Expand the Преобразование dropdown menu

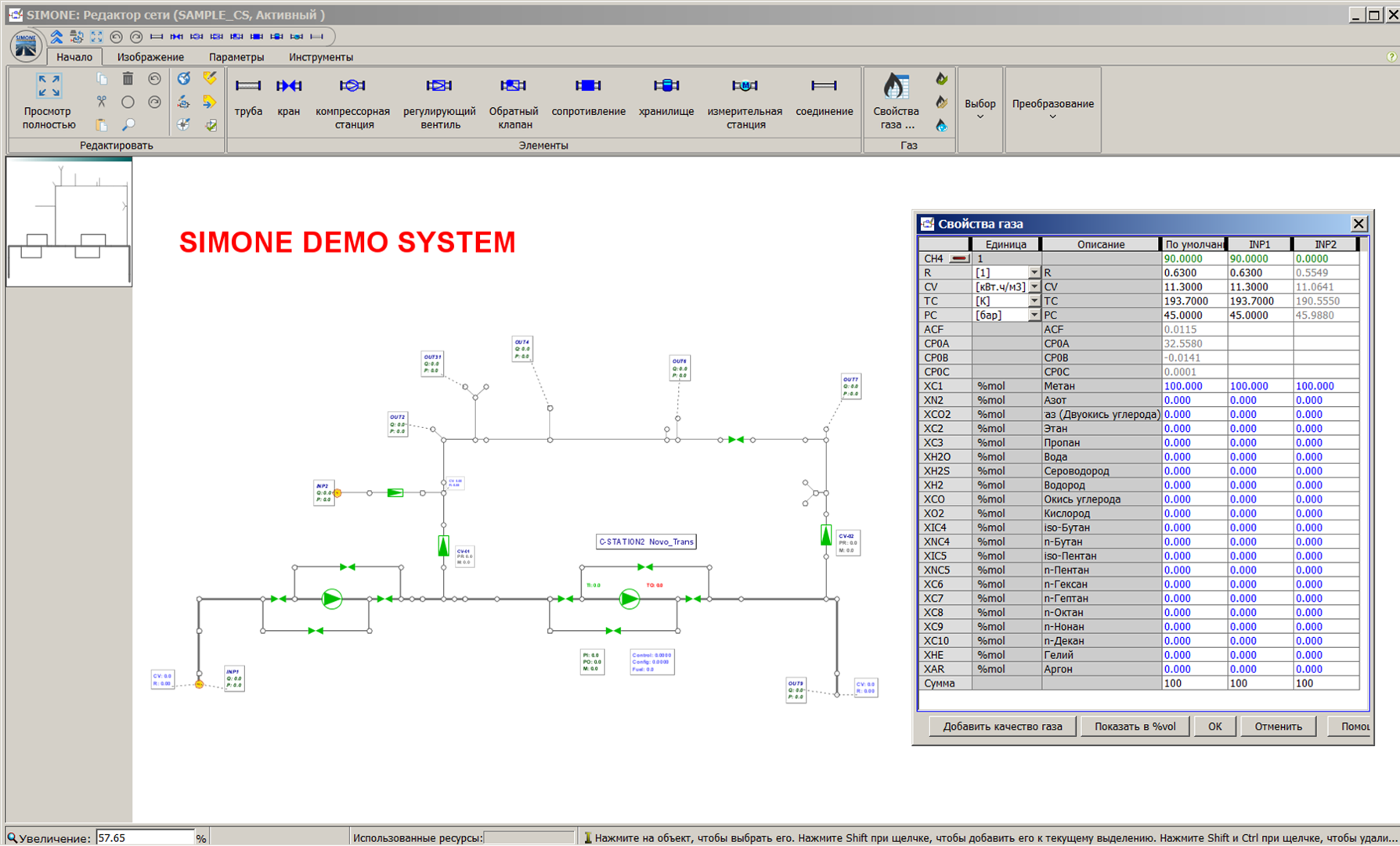point(1052,109)
